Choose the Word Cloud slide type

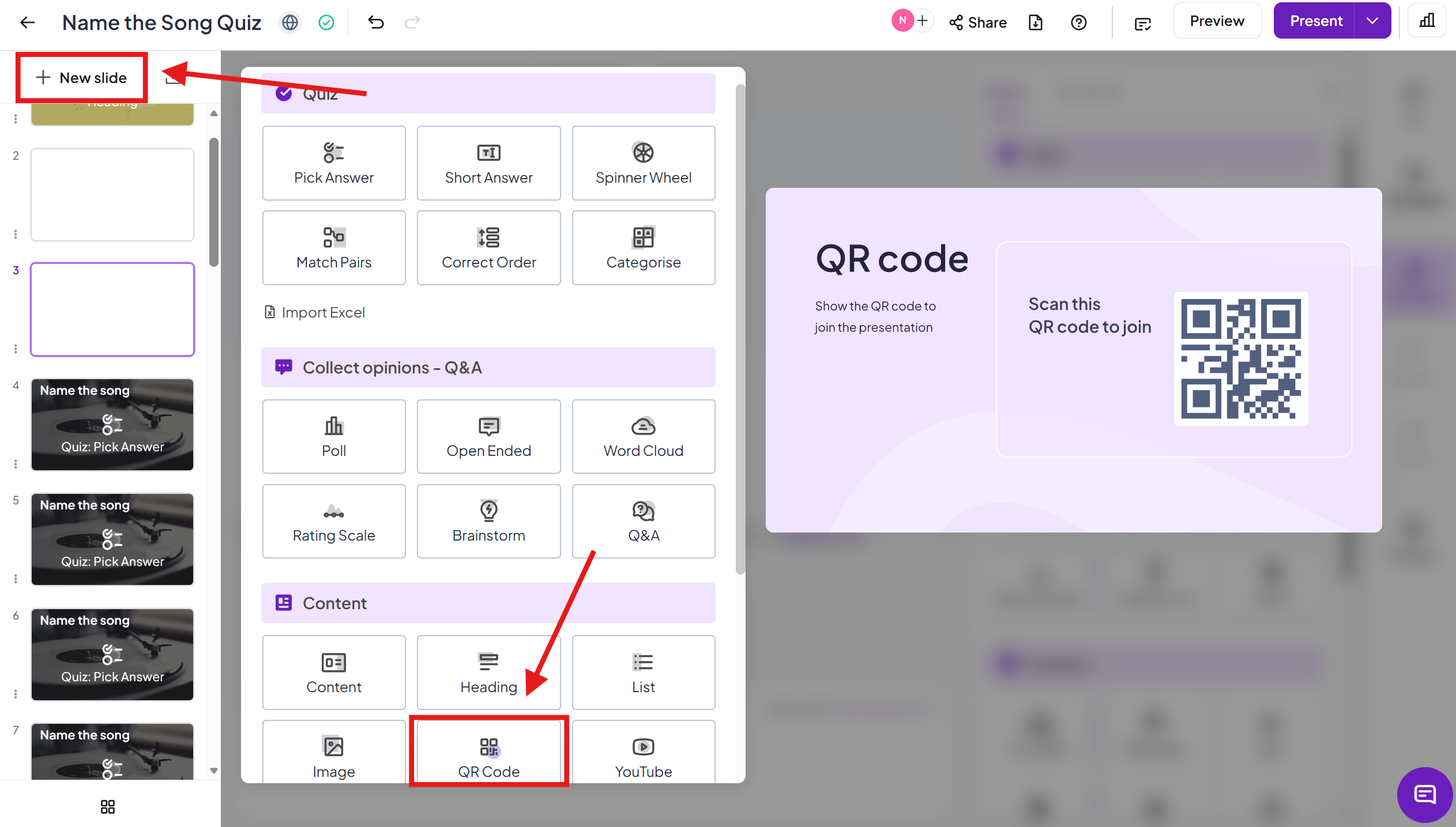point(644,436)
